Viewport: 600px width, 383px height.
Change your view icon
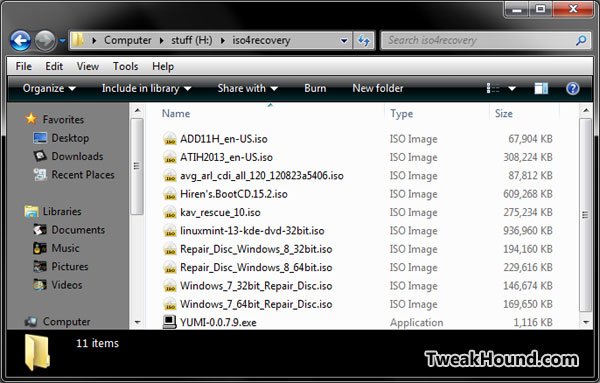493,89
